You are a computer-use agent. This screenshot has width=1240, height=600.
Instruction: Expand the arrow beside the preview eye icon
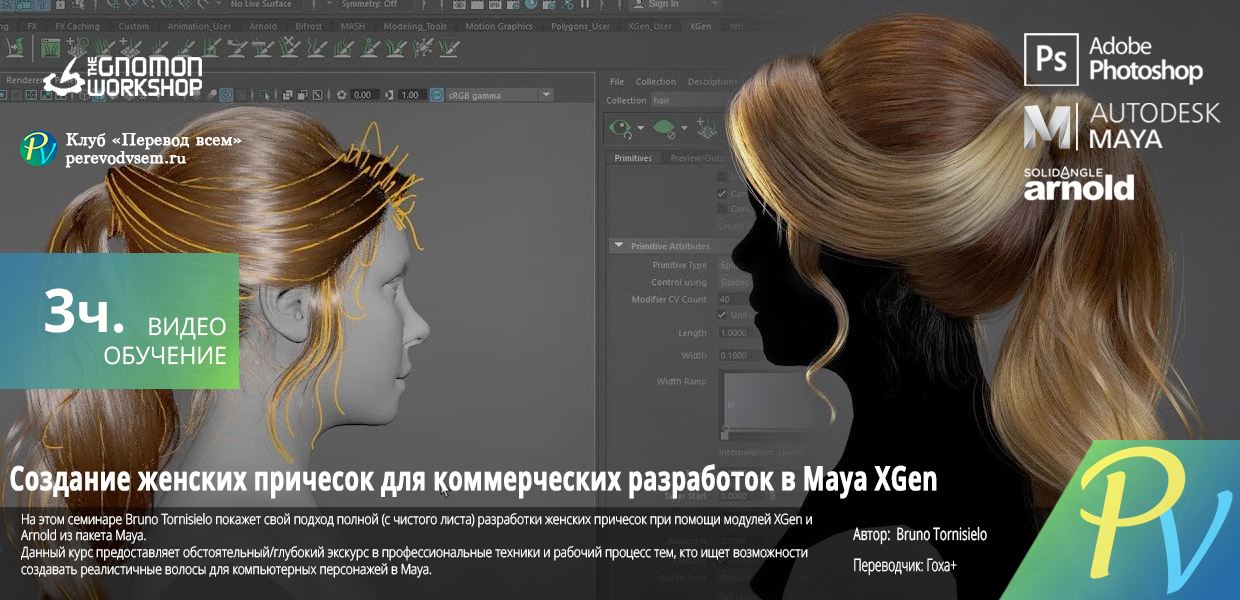[641, 128]
